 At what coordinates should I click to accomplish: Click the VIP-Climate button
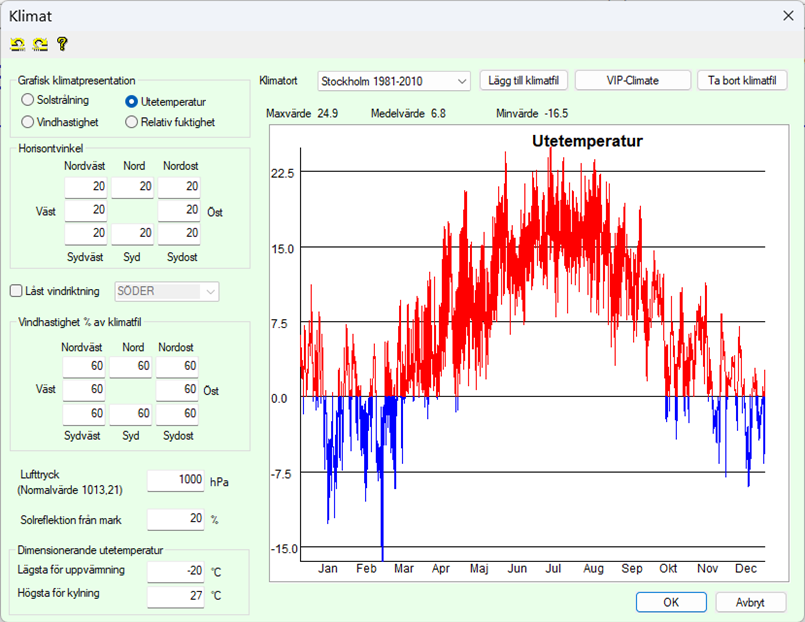point(632,81)
